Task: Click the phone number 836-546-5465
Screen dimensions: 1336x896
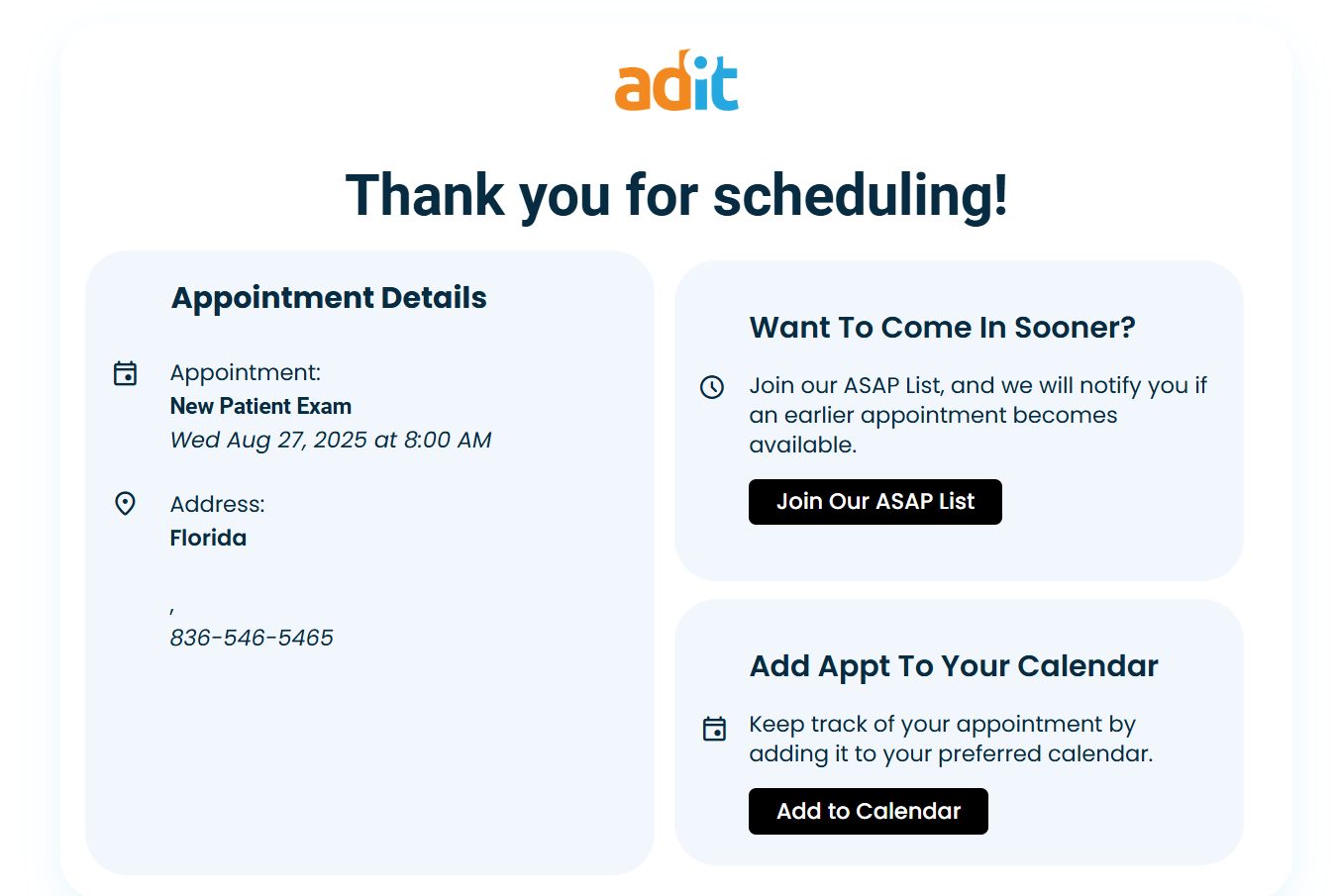Action: tap(252, 638)
